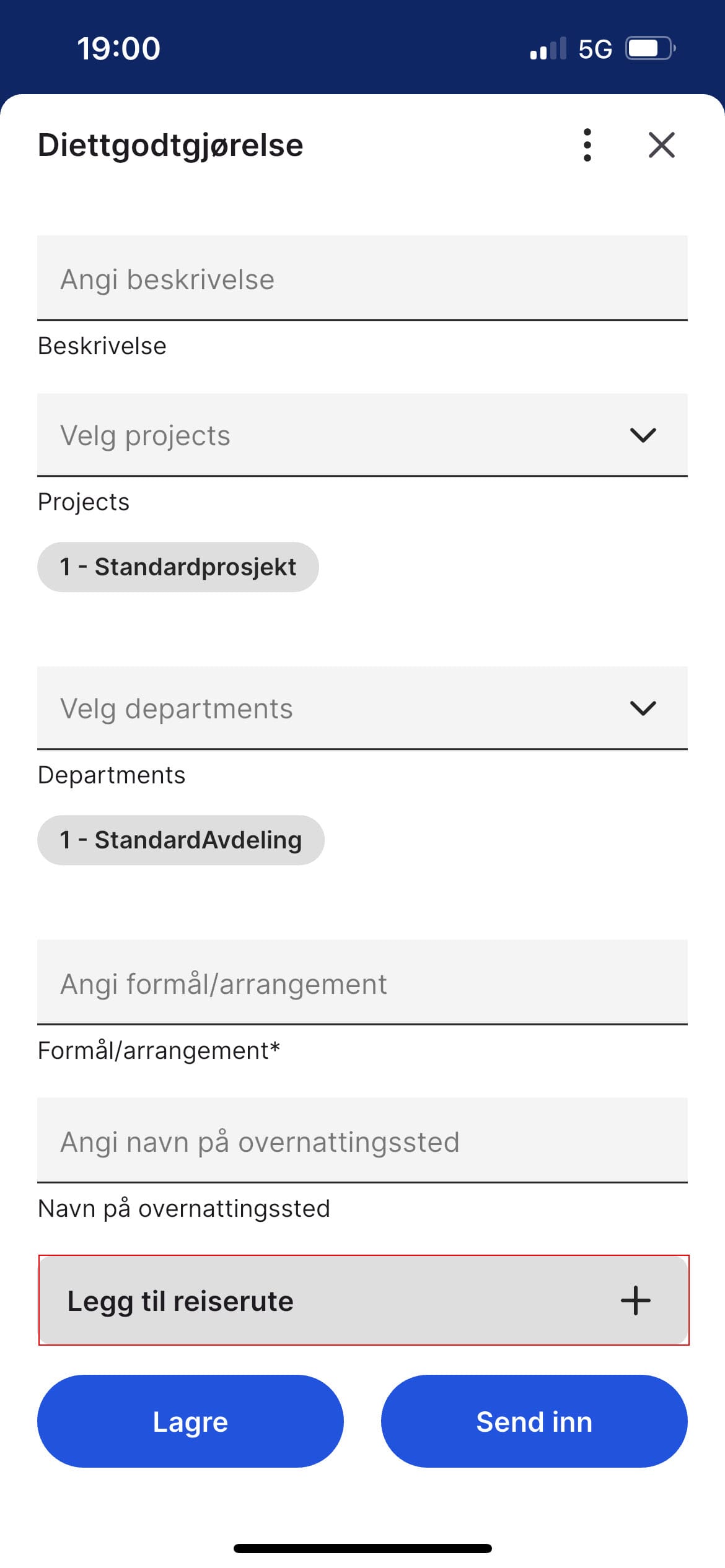Image resolution: width=725 pixels, height=1568 pixels.
Task: Select the 1 - StandardAvdeling chip
Action: click(180, 840)
